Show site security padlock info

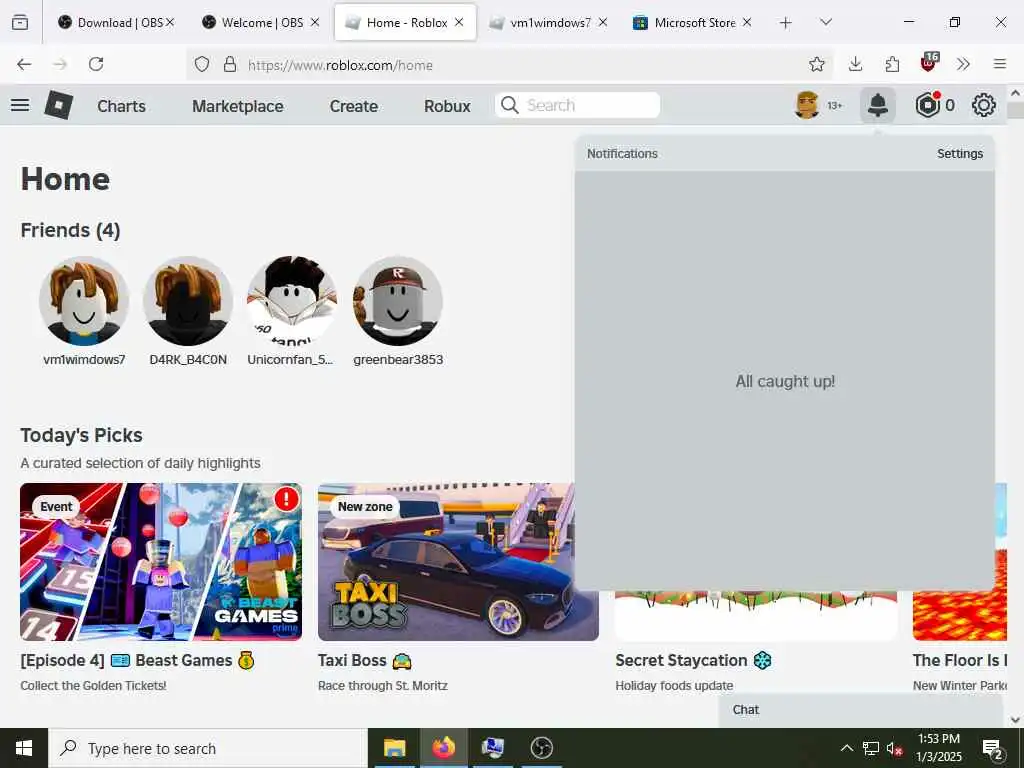coord(230,64)
